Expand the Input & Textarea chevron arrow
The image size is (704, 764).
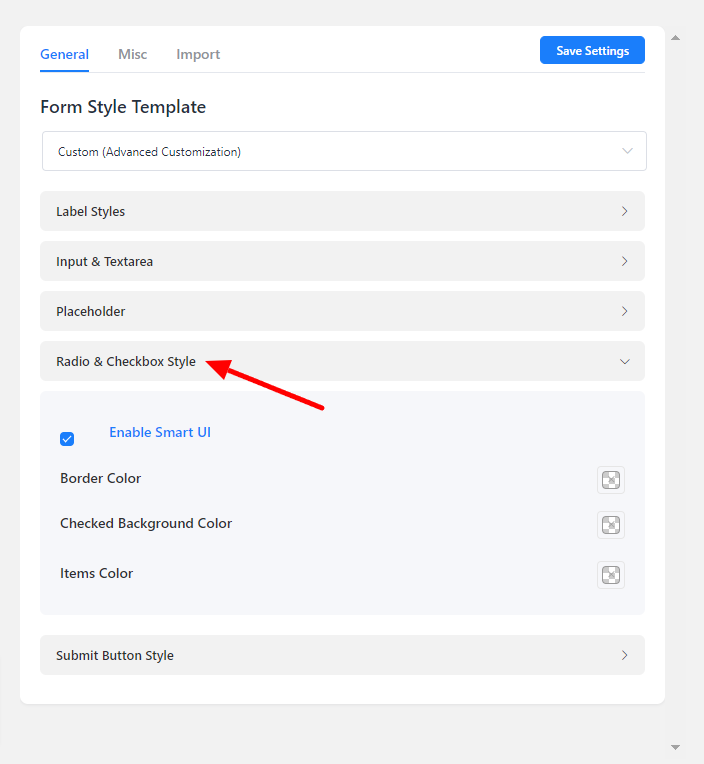click(624, 261)
